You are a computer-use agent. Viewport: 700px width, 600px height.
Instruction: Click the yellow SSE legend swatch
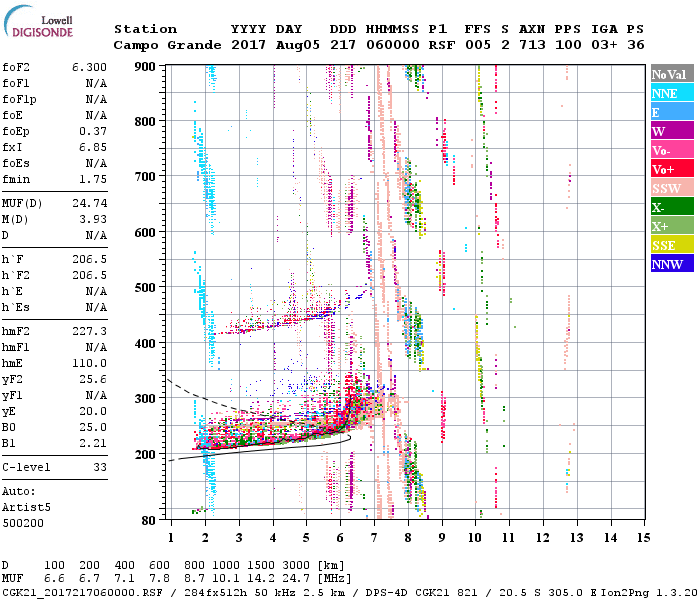tap(671, 245)
